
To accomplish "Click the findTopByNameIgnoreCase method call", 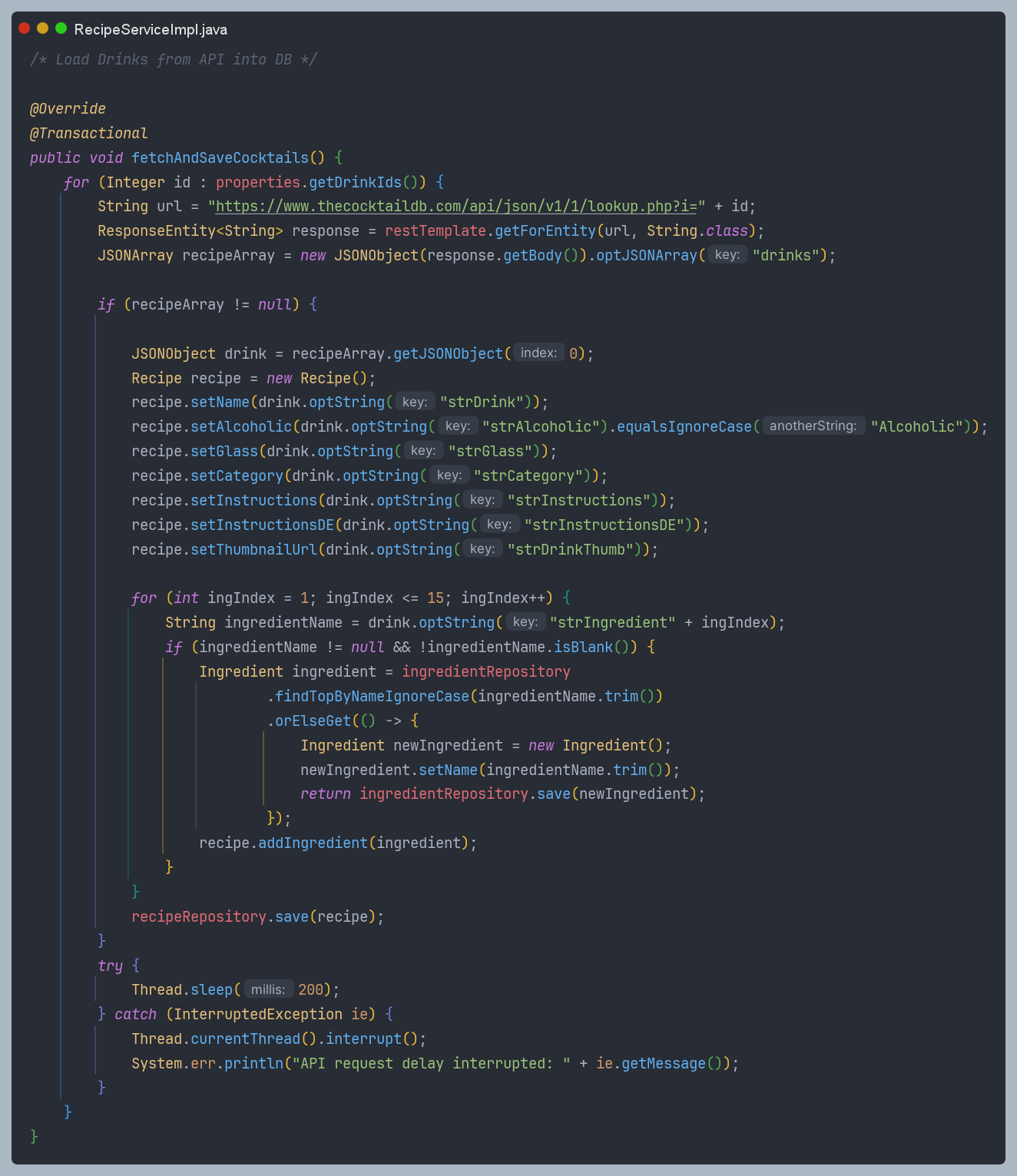I will [372, 696].
